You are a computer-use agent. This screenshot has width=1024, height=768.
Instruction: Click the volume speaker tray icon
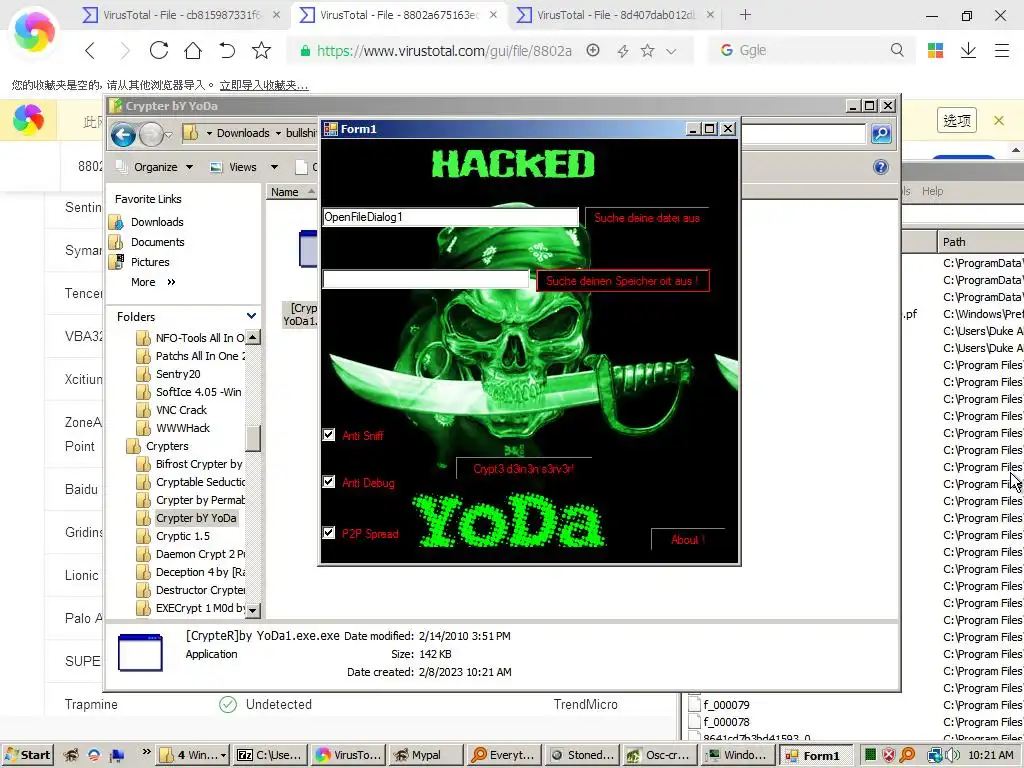tap(952, 755)
